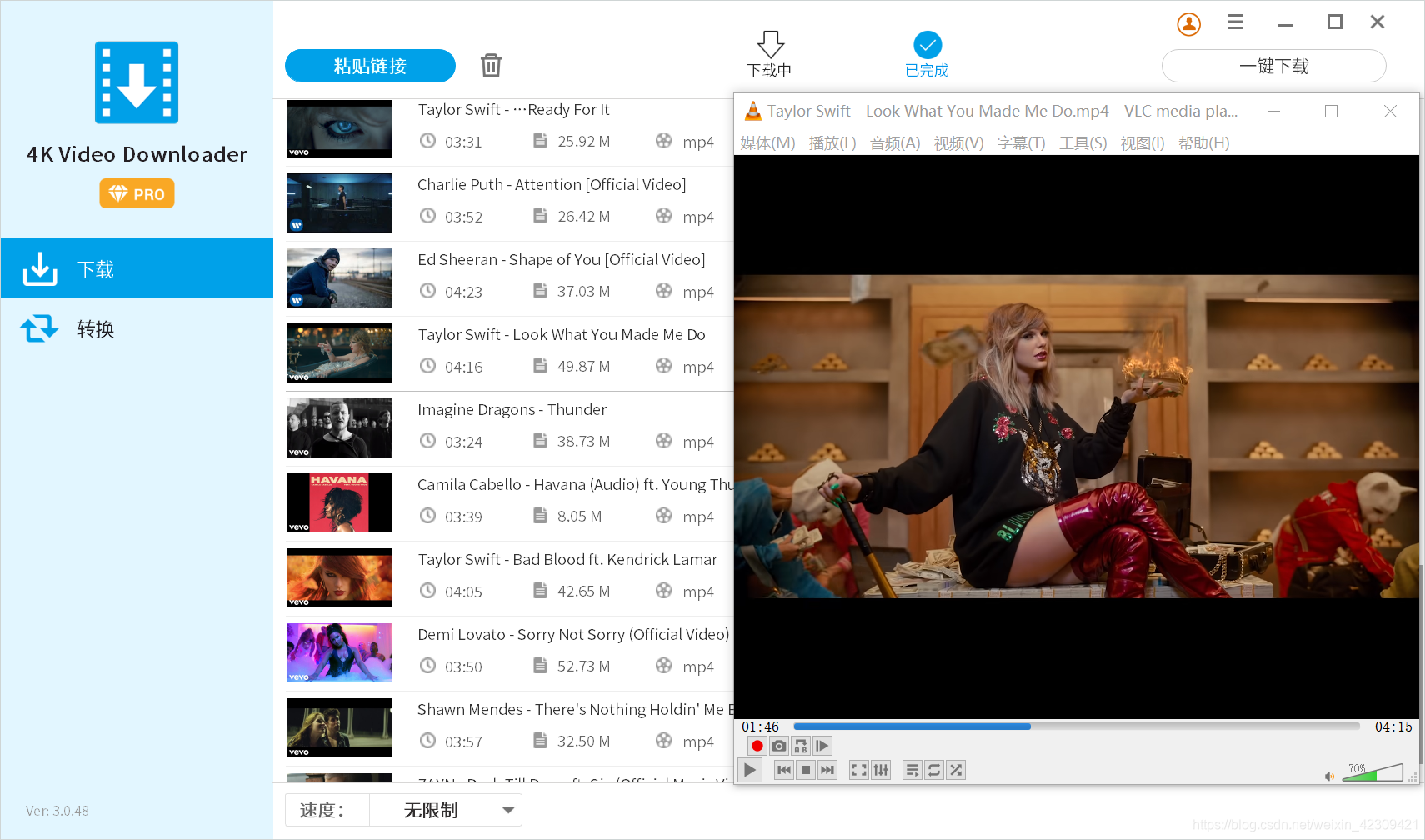This screenshot has width=1425, height=840.
Task: Click the Look What You Made Me Do thumbnail
Action: (339, 352)
